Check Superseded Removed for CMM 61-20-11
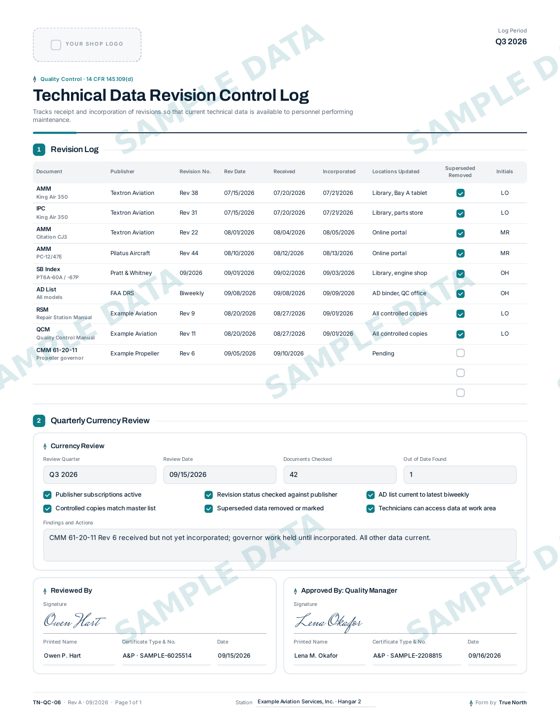Viewport: 560px width, 725px height. [460, 353]
